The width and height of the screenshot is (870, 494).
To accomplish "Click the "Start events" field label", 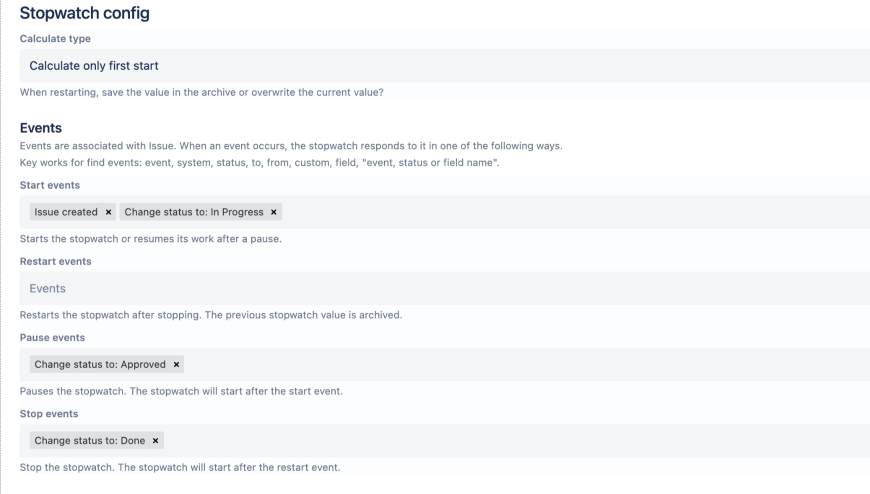I will [x=50, y=185].
